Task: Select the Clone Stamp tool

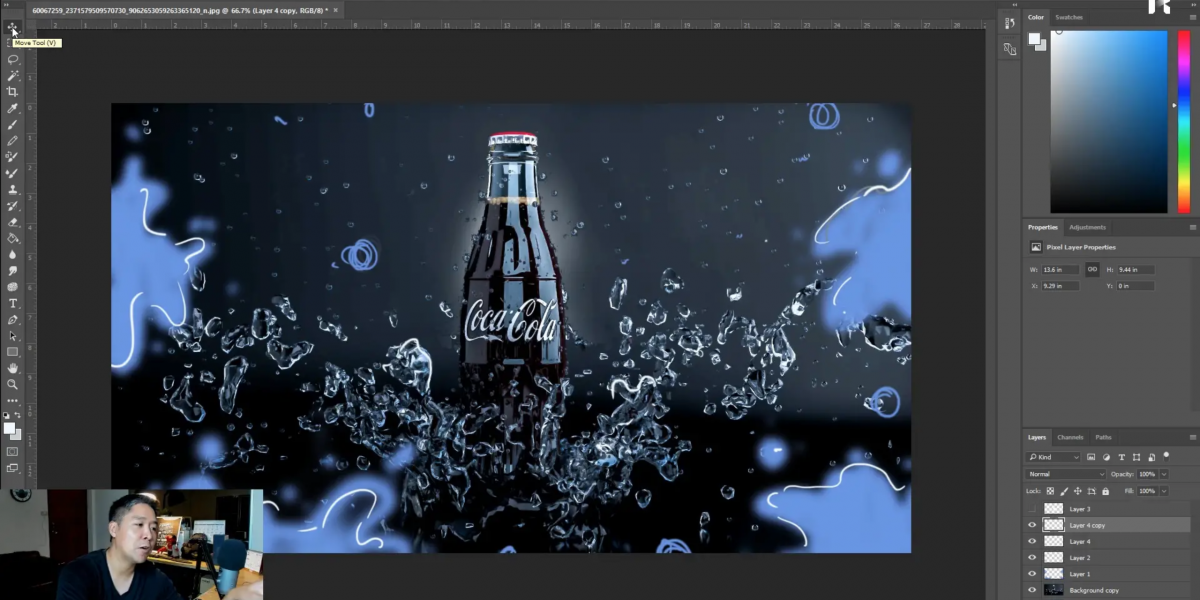Action: coord(13,189)
